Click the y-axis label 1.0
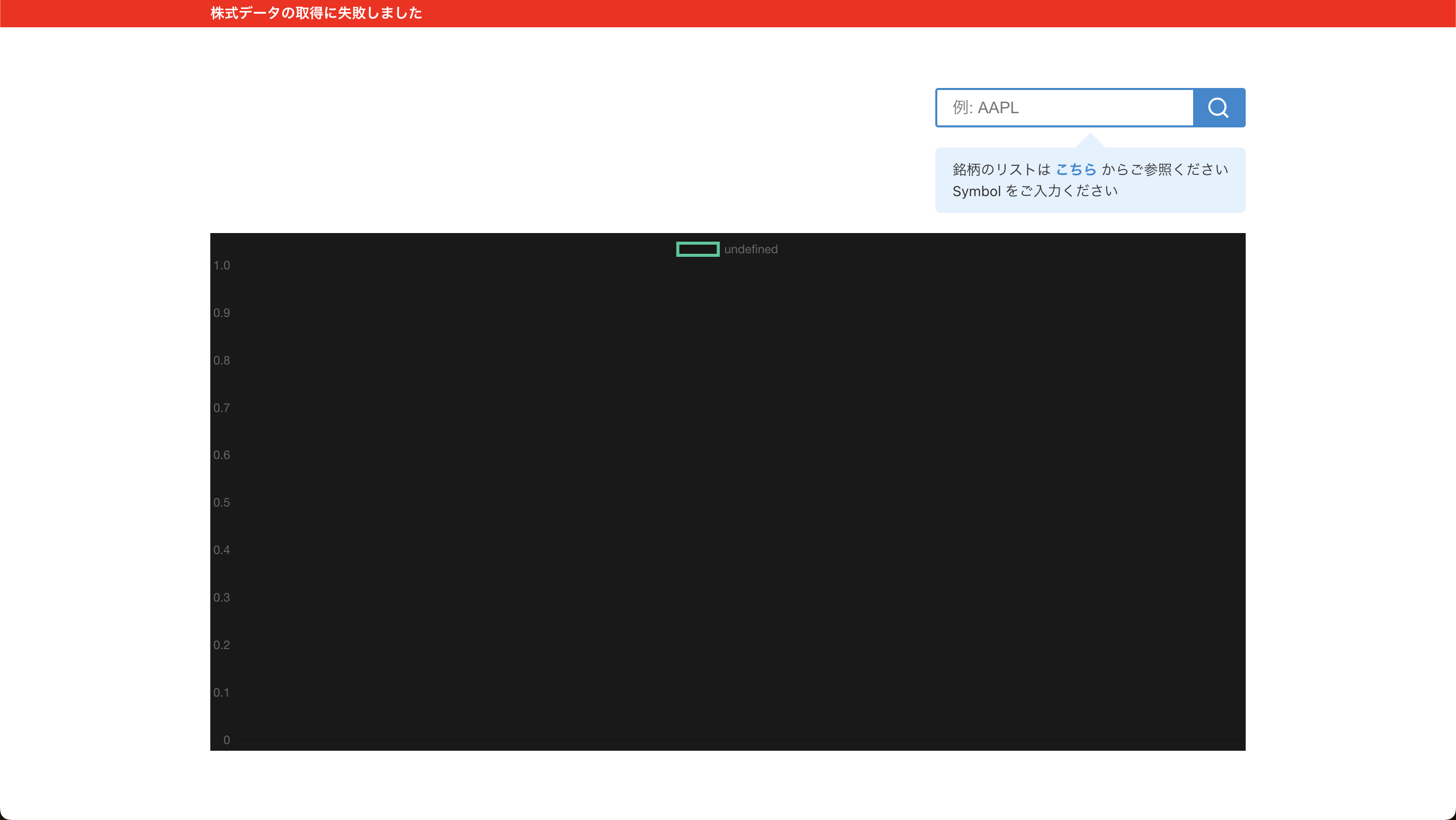Screen dimensions: 1456x820 tap(221, 265)
